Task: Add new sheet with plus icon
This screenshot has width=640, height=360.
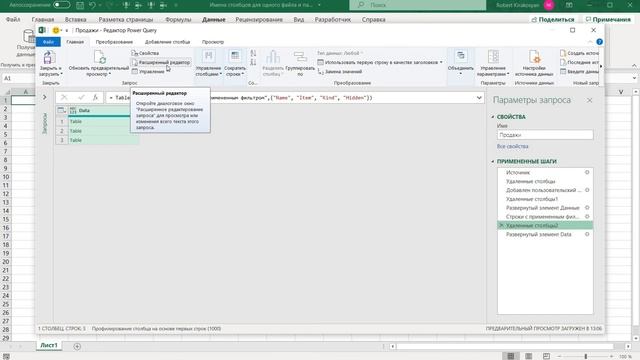Action: pos(77,347)
